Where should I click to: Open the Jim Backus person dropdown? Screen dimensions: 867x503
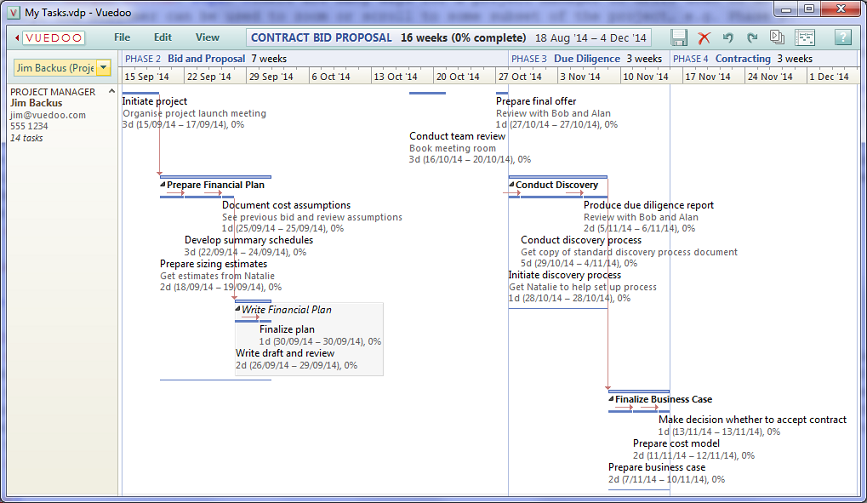[103, 68]
